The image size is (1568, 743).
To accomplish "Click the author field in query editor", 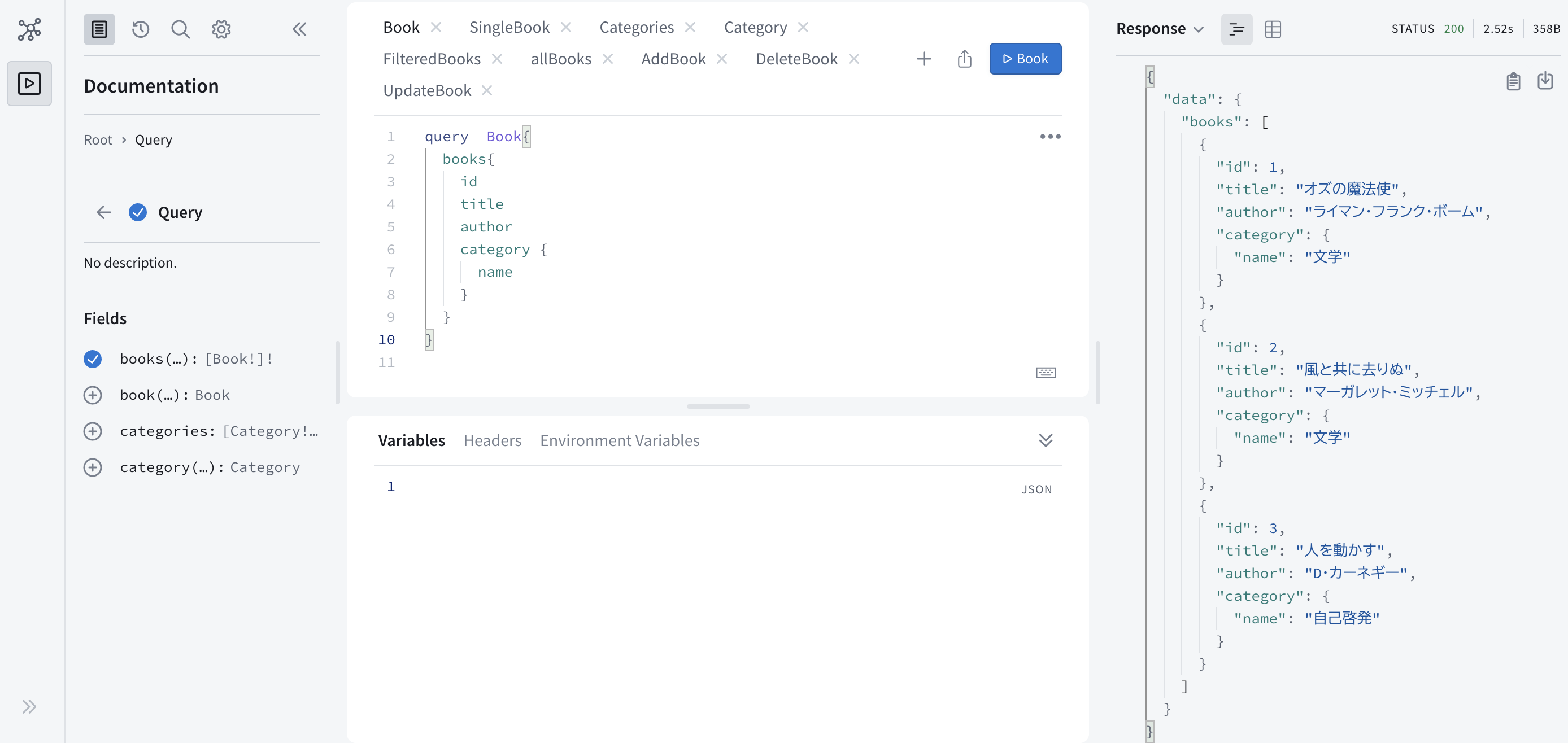I will [x=486, y=226].
